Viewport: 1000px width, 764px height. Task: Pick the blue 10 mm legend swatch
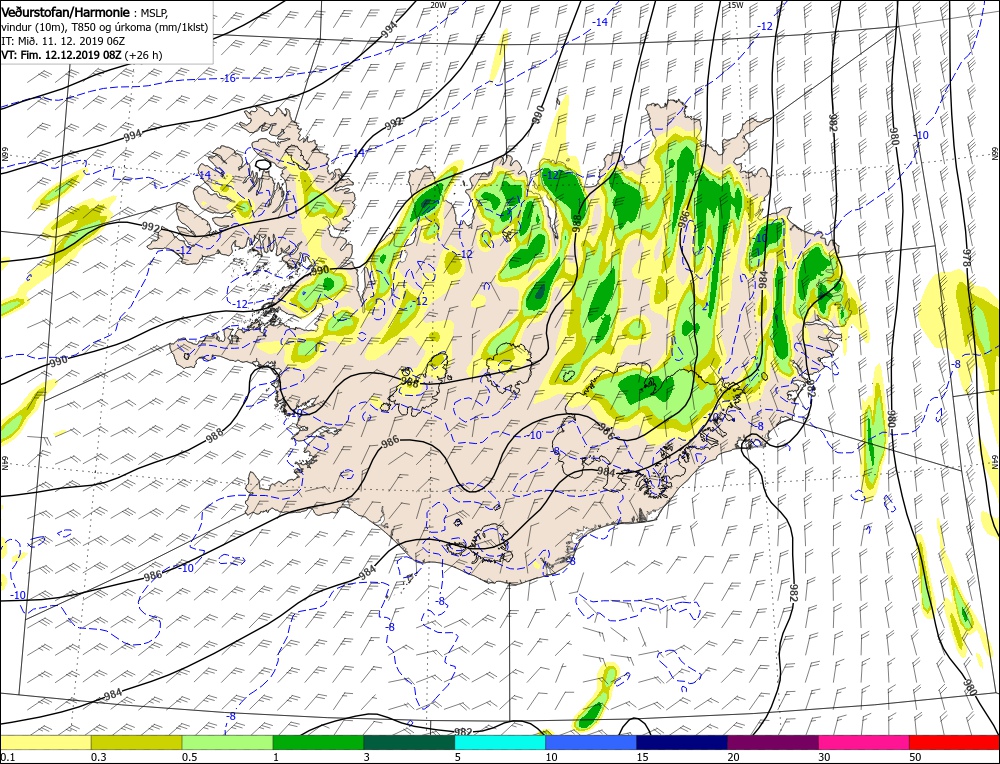591,742
